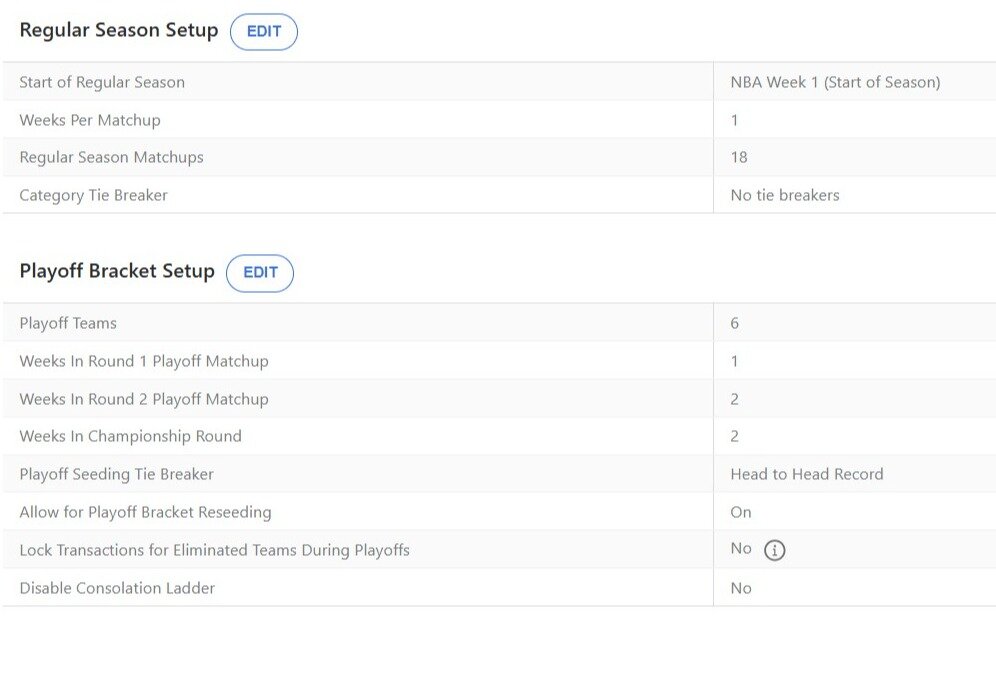Screen dimensions: 996x682
Task: Select the Lock Transactions for Eliminated Teams label
Action: pyautogui.click(x=214, y=550)
